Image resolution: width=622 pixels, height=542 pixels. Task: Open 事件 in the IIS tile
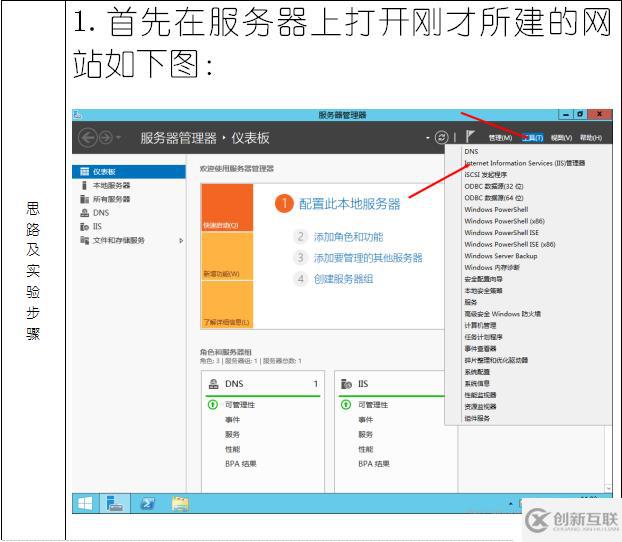(365, 419)
